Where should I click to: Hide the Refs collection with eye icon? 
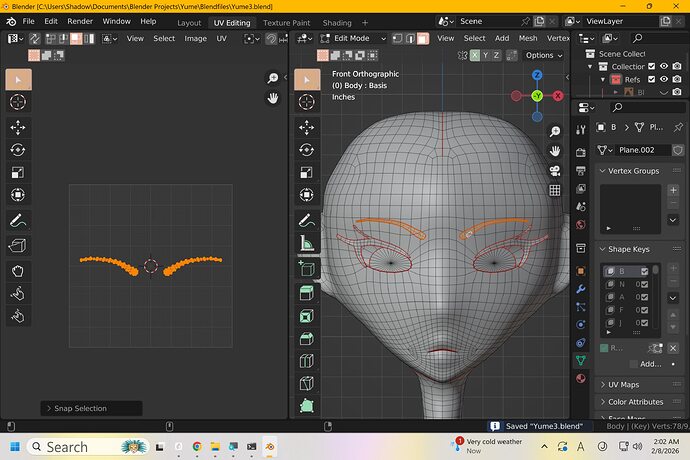click(664, 79)
